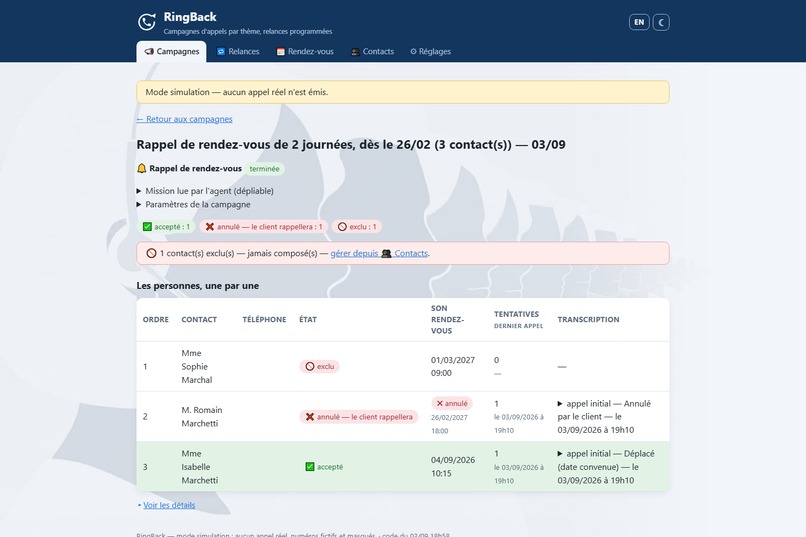
Task: Click the calendar icon in Rendez-vous tab
Action: pyautogui.click(x=281, y=51)
